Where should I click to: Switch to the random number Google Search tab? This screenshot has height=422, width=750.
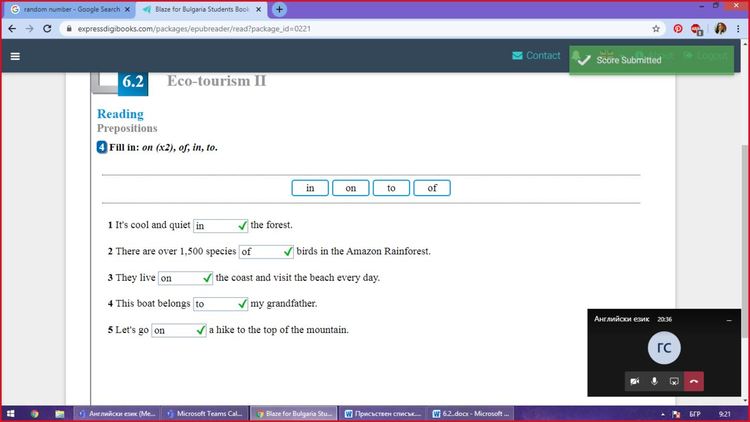coord(68,9)
